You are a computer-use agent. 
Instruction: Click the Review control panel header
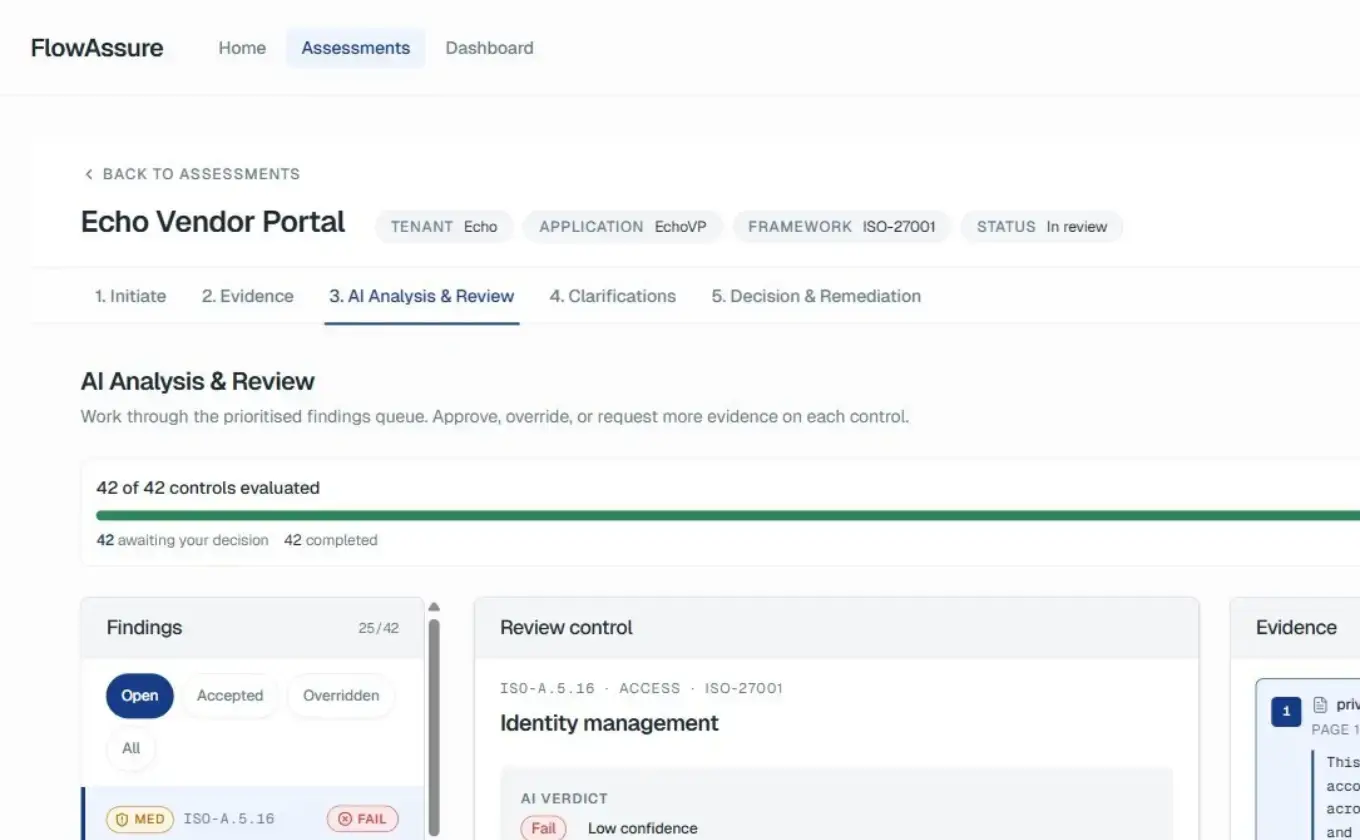pos(836,628)
